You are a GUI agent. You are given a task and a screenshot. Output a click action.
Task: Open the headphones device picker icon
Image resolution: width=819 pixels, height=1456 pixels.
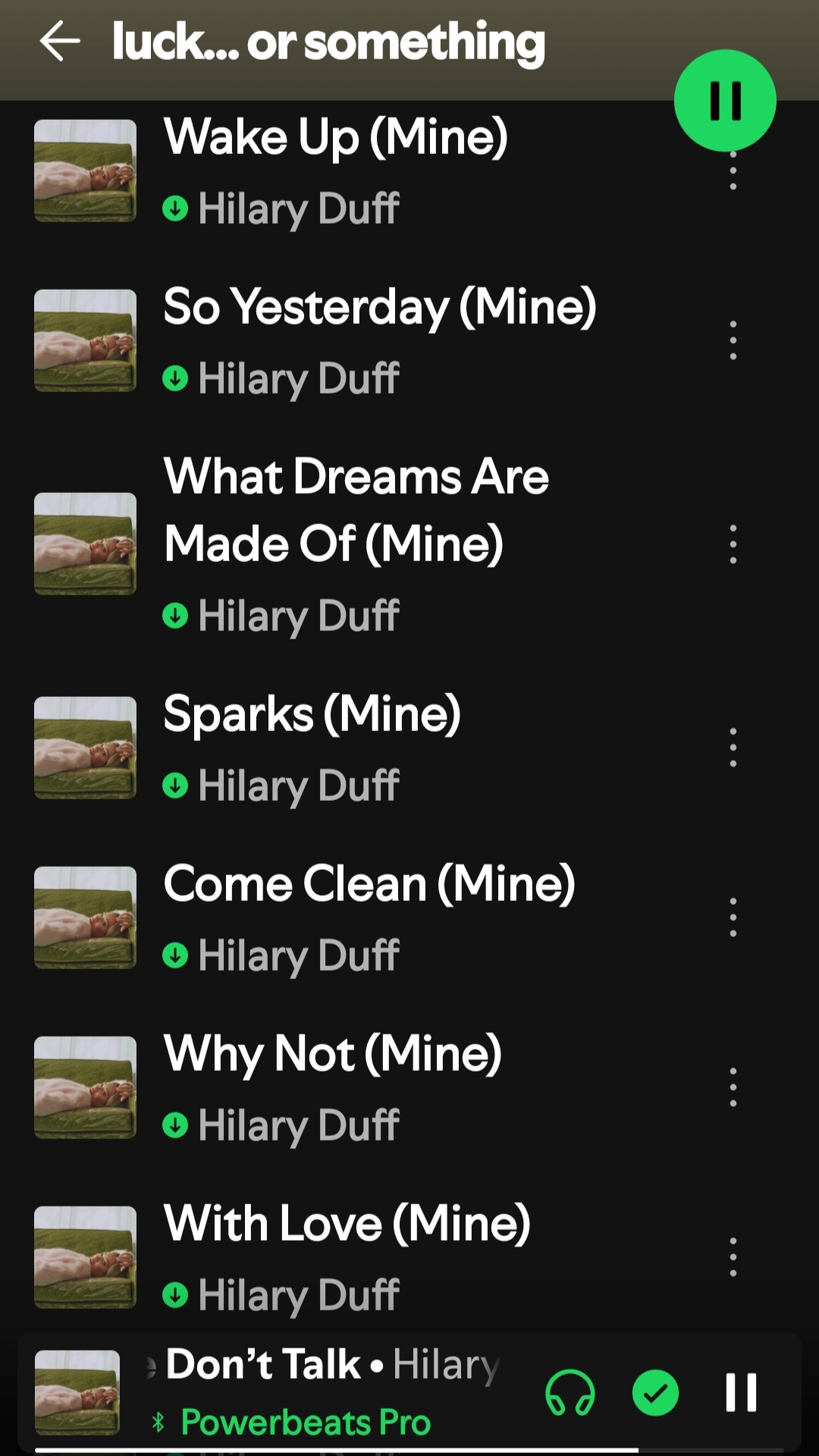point(570,1392)
